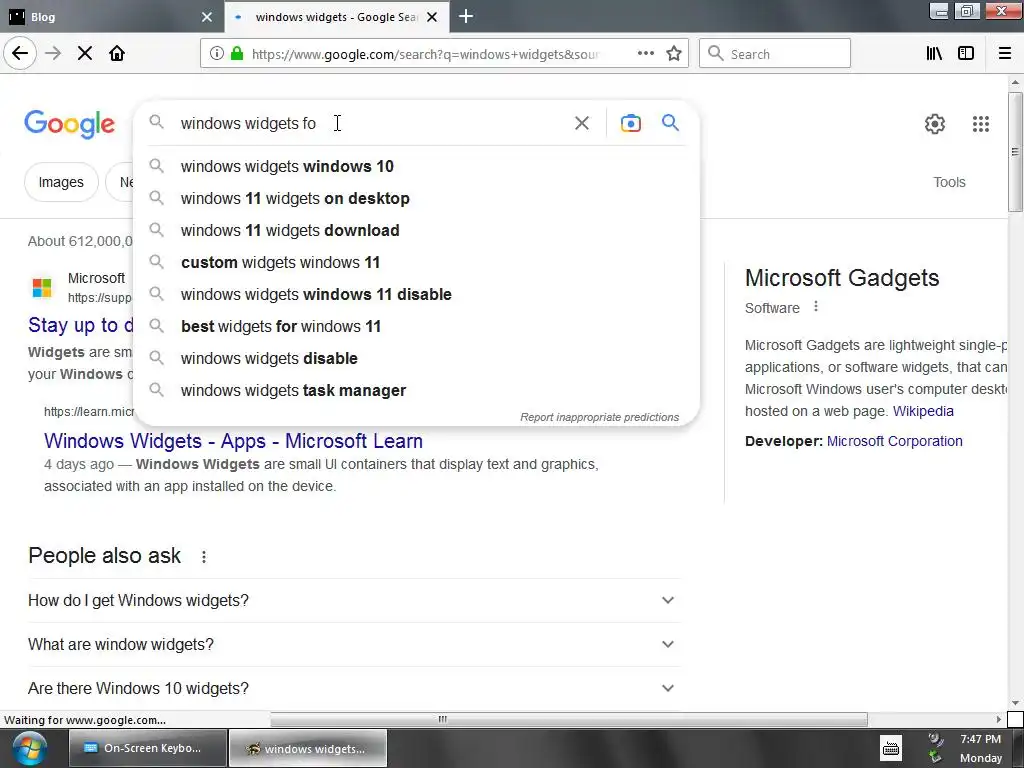Choose suggestion custom widgets windows 11
The width and height of the screenshot is (1024, 768).
click(x=416, y=263)
